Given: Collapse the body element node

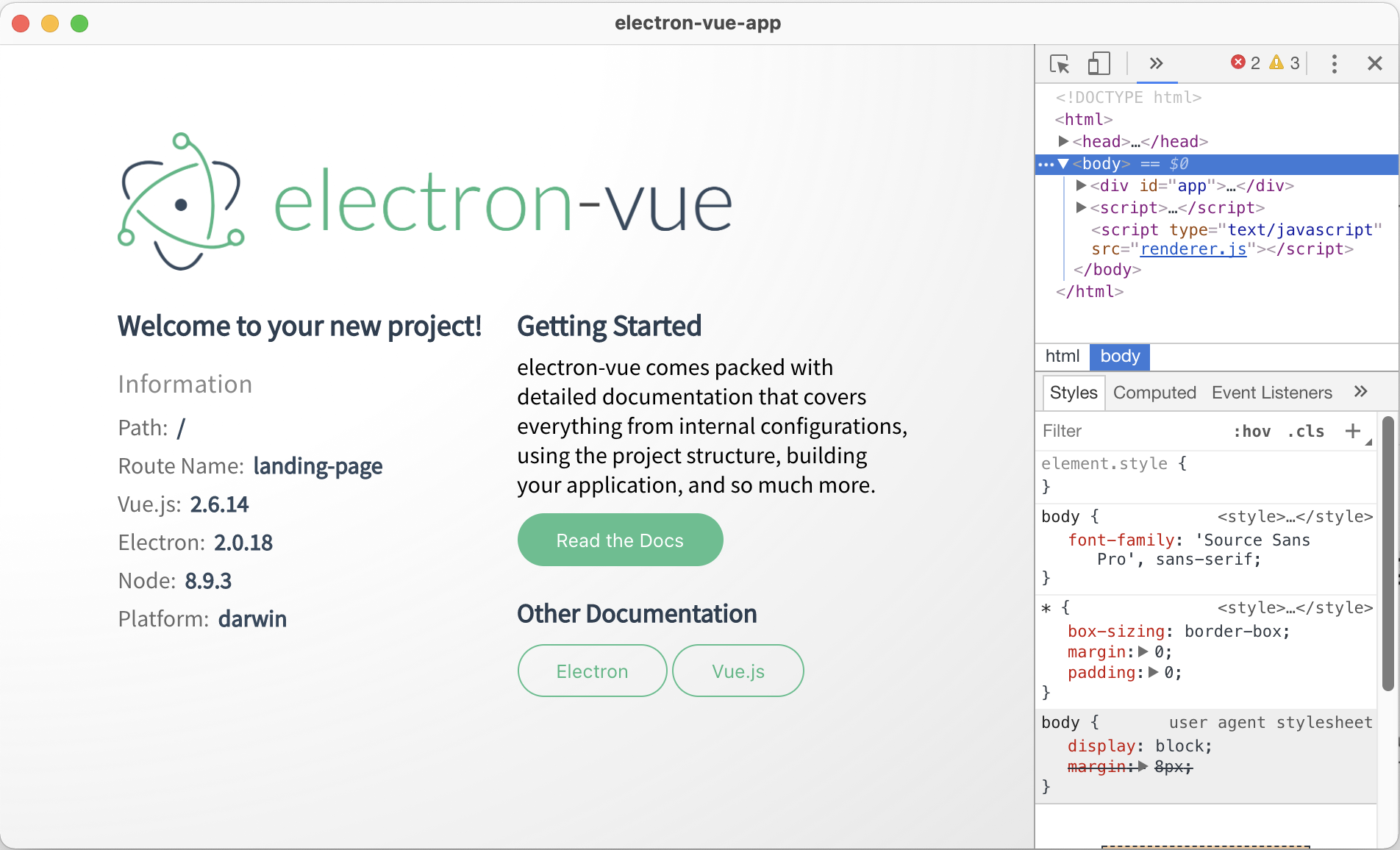Looking at the screenshot, I should click(x=1063, y=164).
